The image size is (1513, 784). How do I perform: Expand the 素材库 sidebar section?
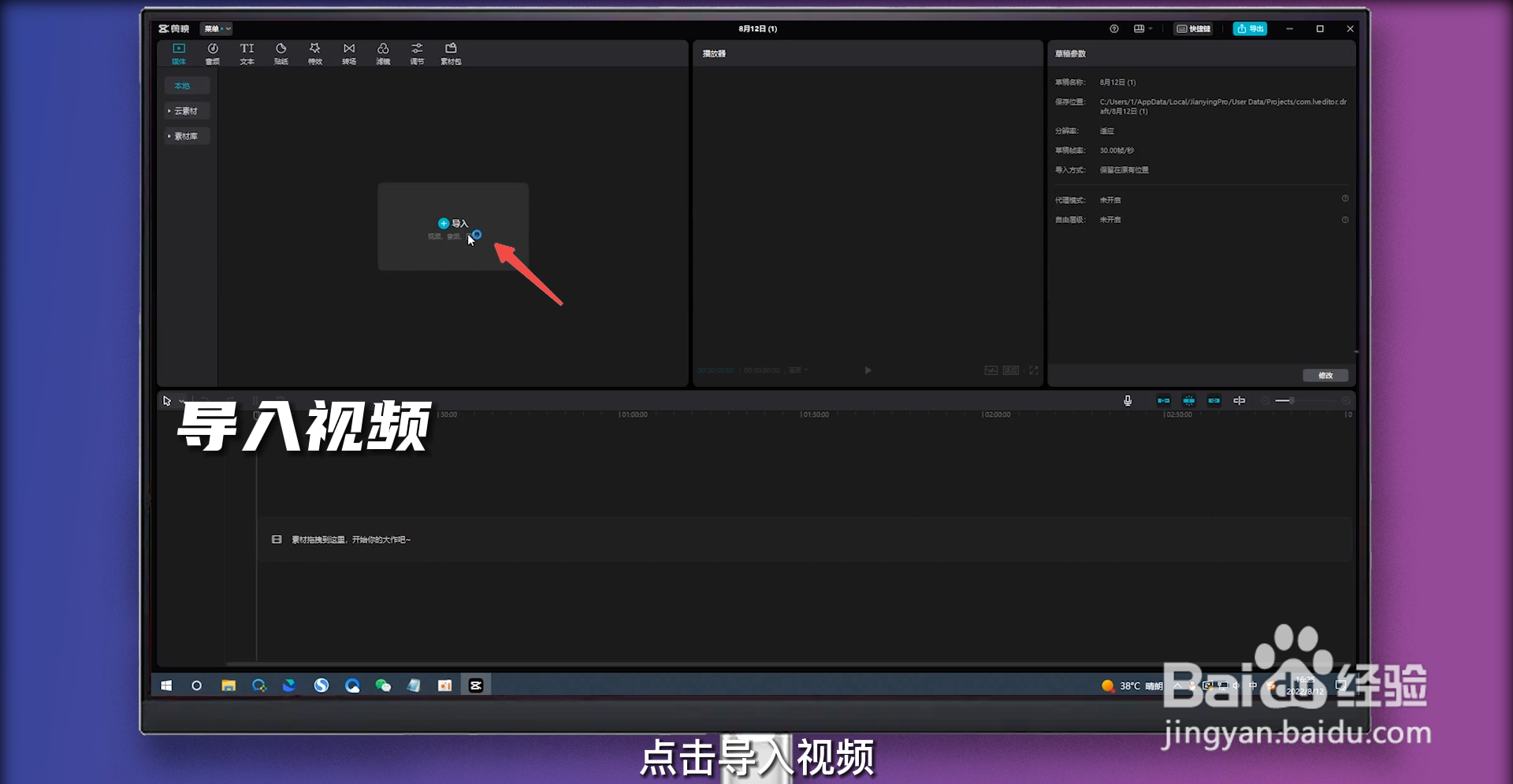tap(186, 136)
